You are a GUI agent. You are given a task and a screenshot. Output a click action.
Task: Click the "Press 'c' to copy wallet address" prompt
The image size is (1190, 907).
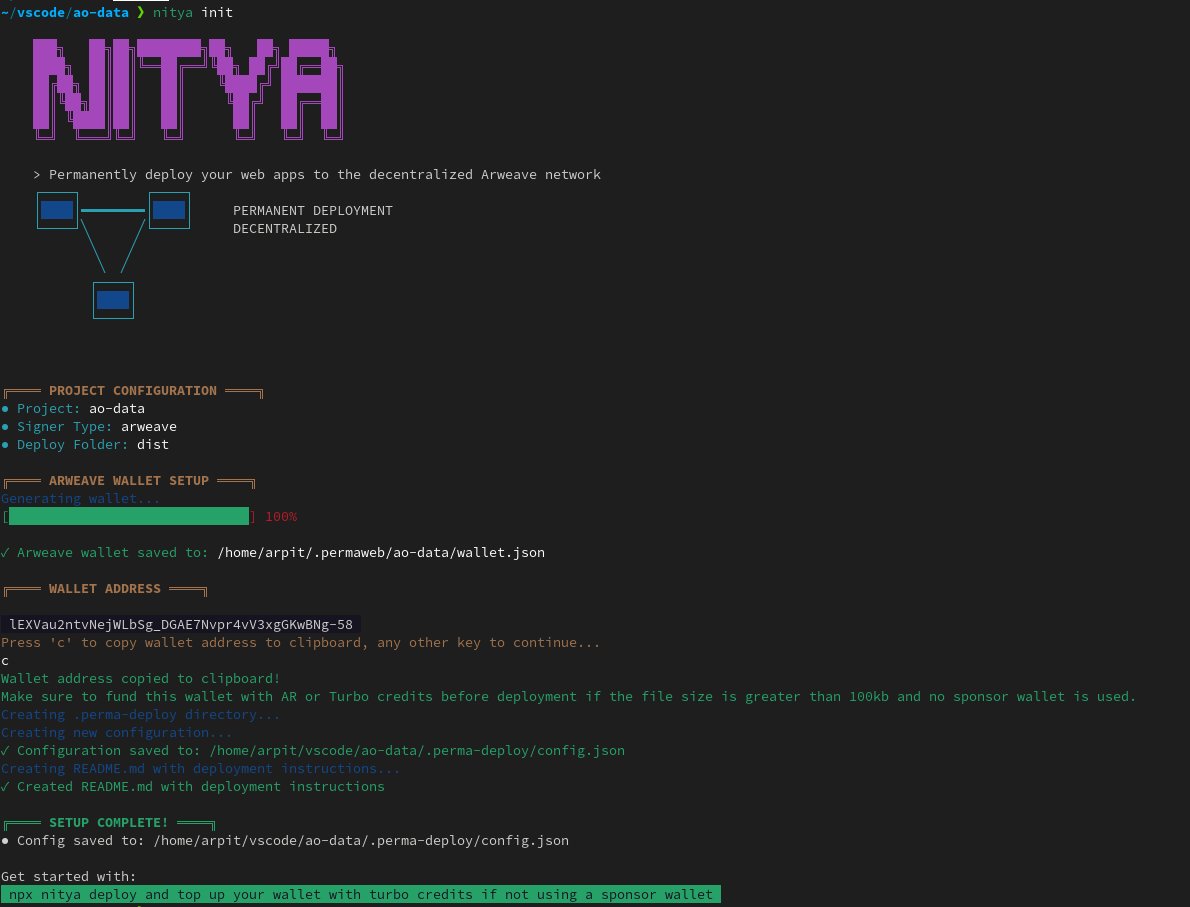click(301, 643)
